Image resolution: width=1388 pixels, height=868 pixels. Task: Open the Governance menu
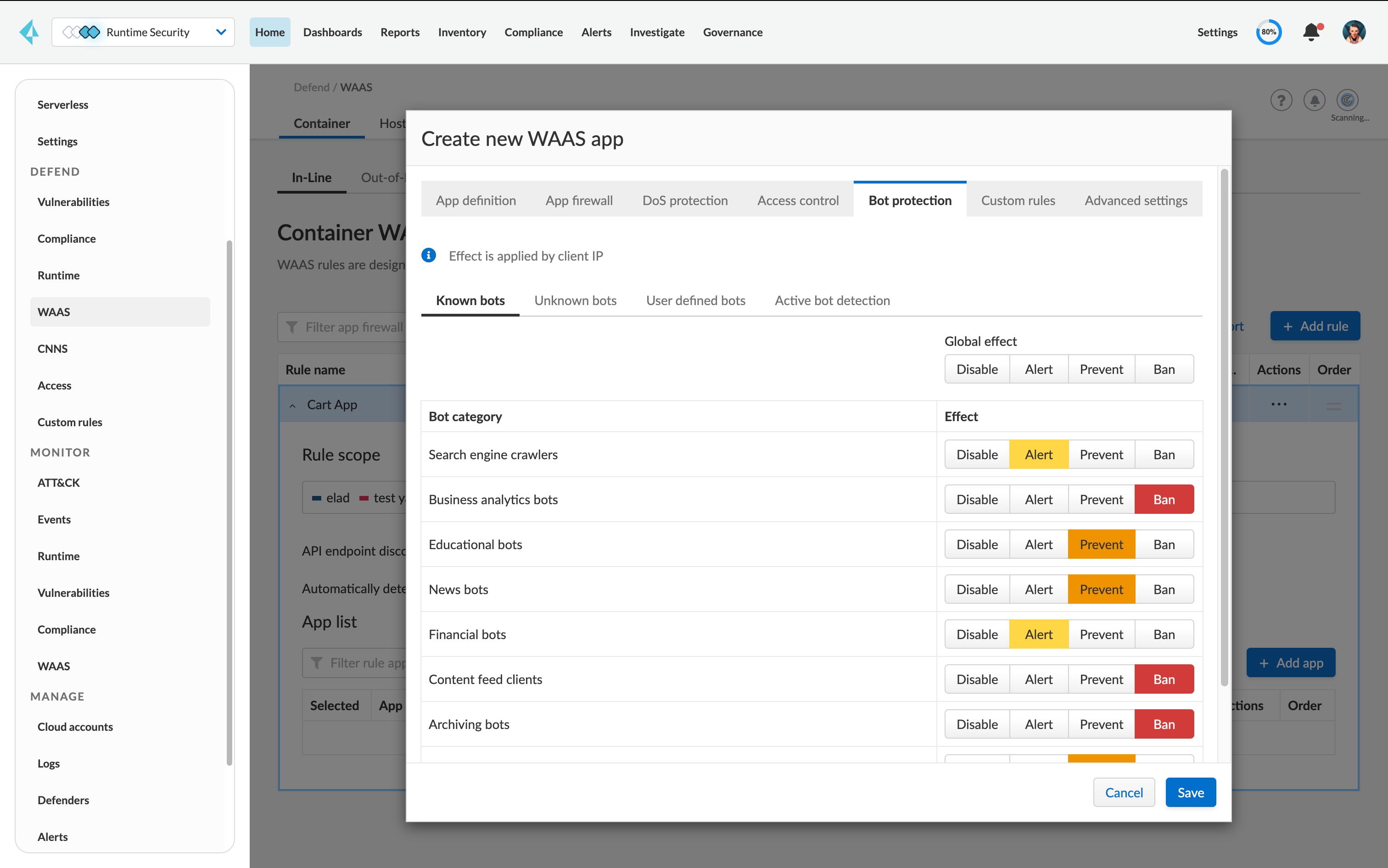[x=733, y=32]
